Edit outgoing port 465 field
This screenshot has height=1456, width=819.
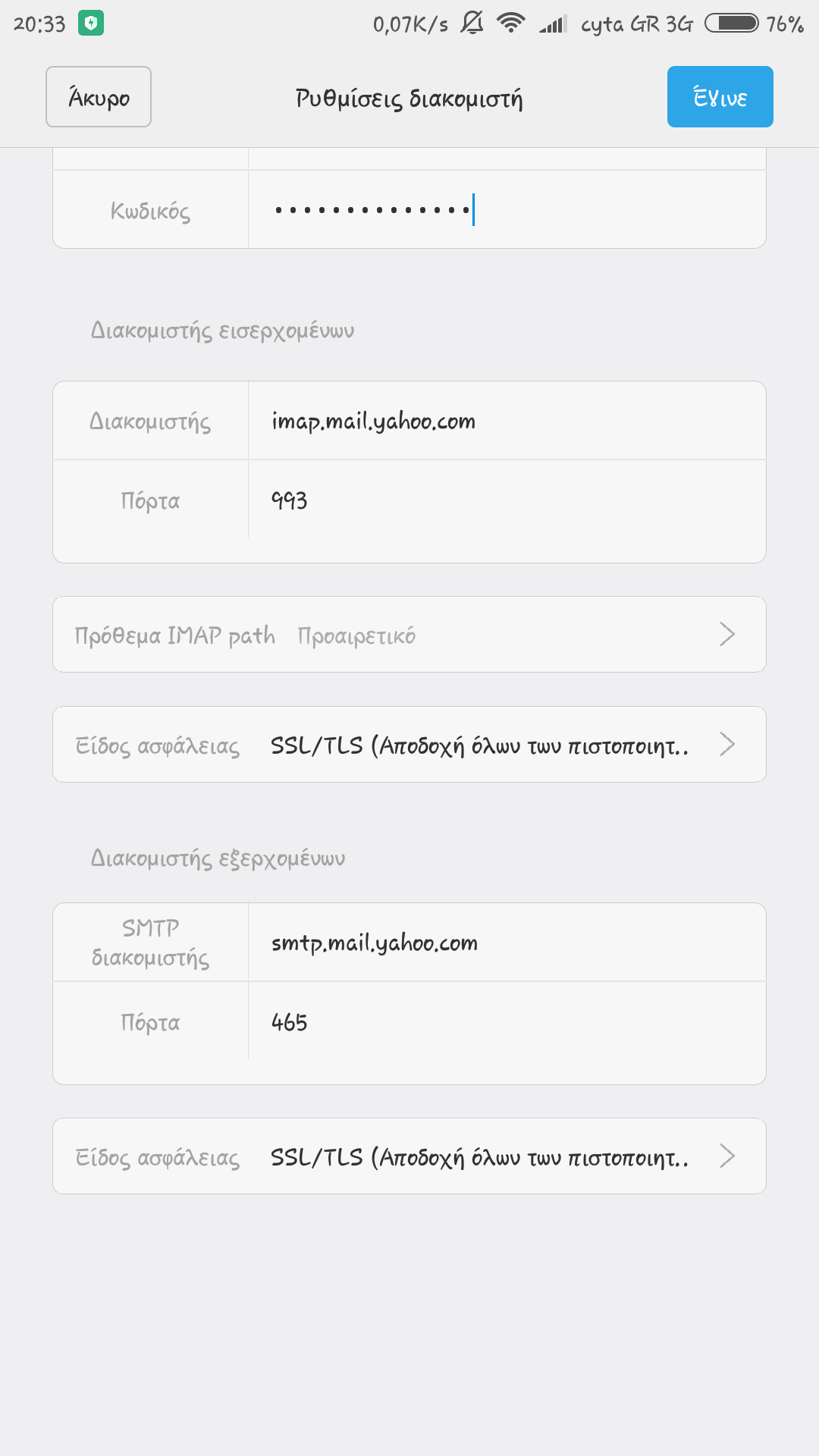507,1021
